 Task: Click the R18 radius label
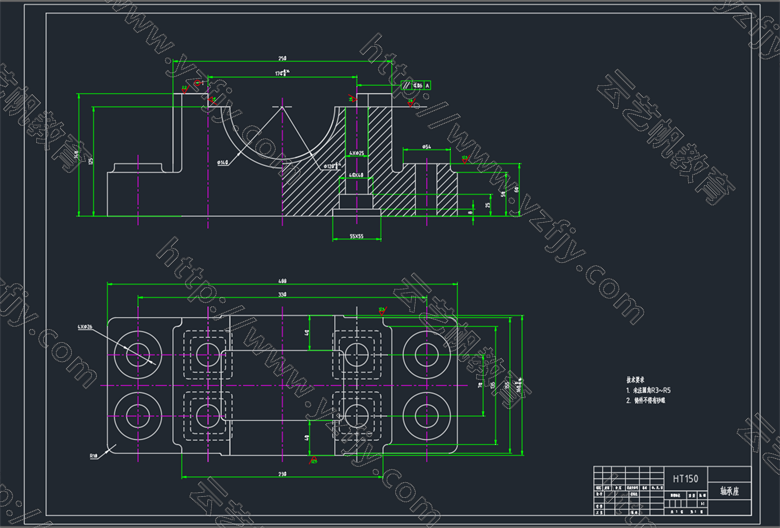click(94, 455)
